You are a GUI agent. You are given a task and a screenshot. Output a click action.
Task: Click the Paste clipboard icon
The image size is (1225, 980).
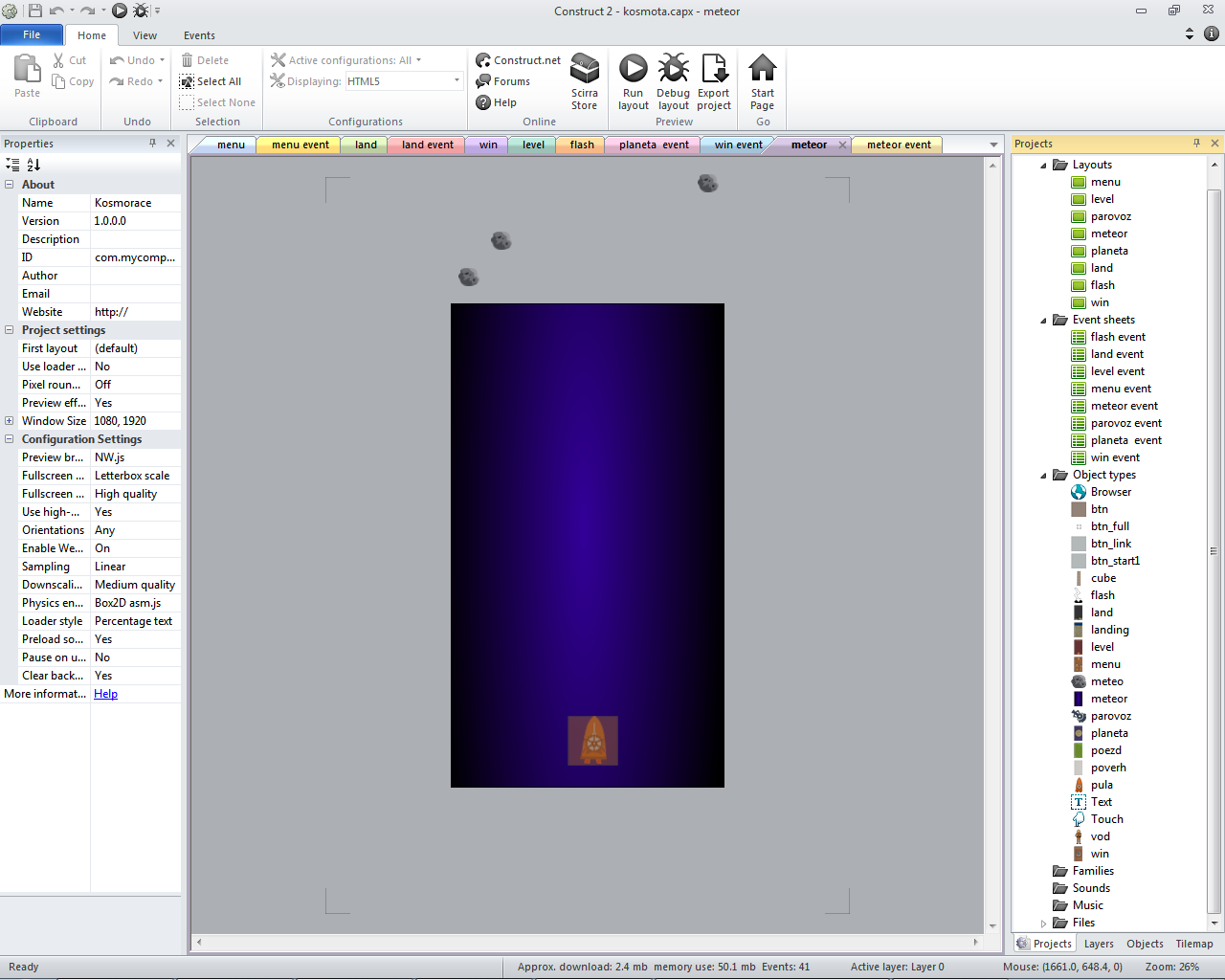[x=27, y=70]
